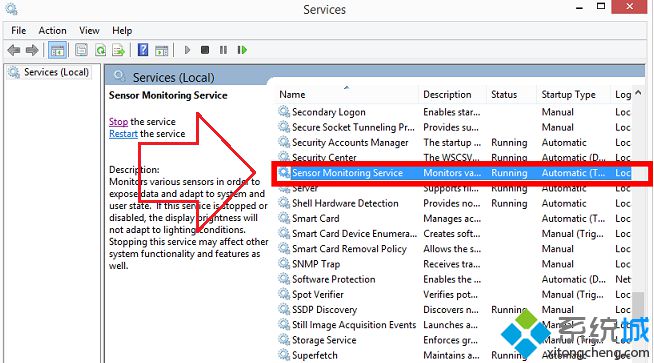Viewport: 654px width, 363px height.
Task: Select the Storage Service row
Action: (455, 340)
